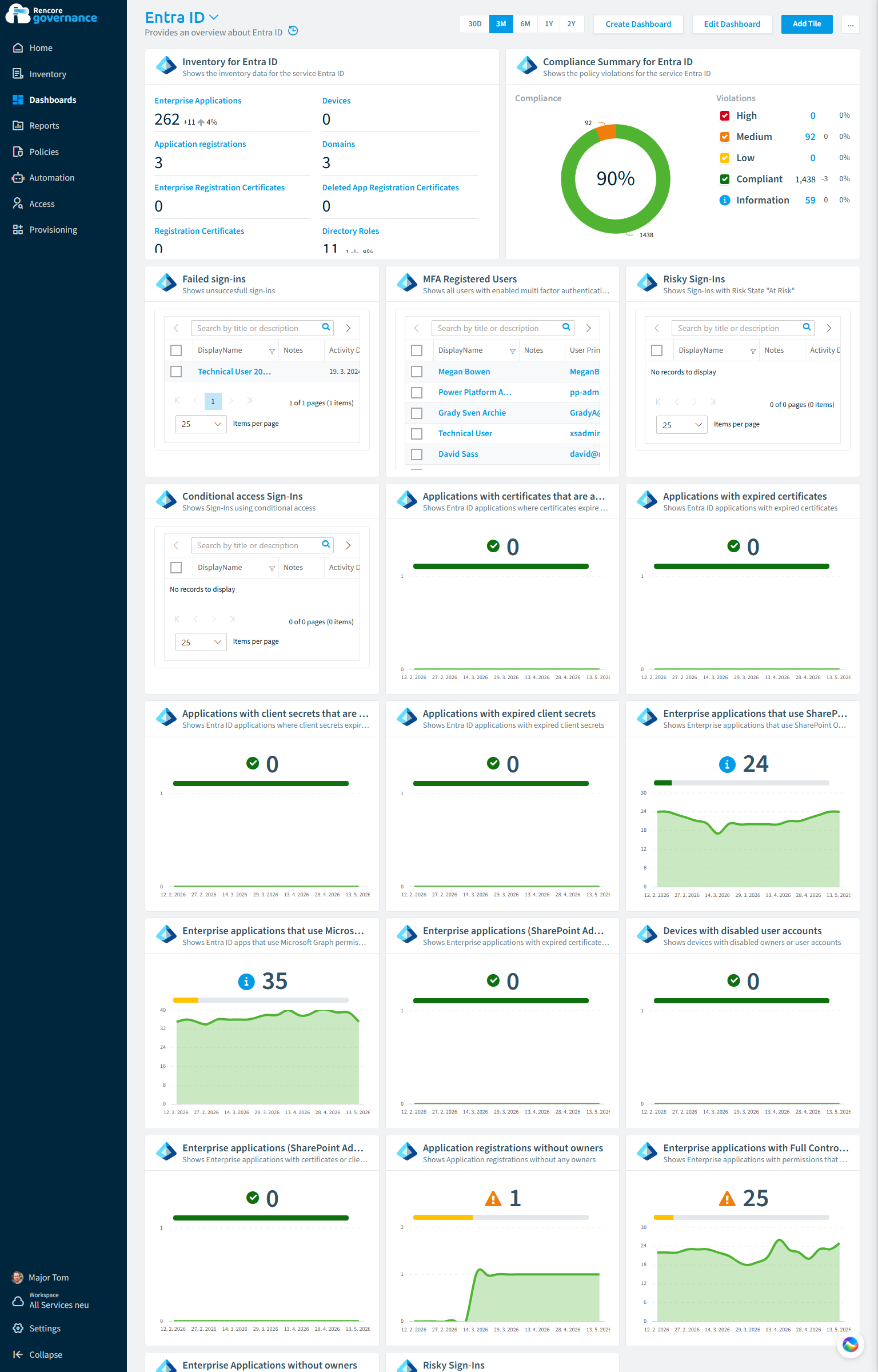The height and width of the screenshot is (1372, 878).
Task: Click the search icon in MFA Registered Users
Action: [566, 328]
